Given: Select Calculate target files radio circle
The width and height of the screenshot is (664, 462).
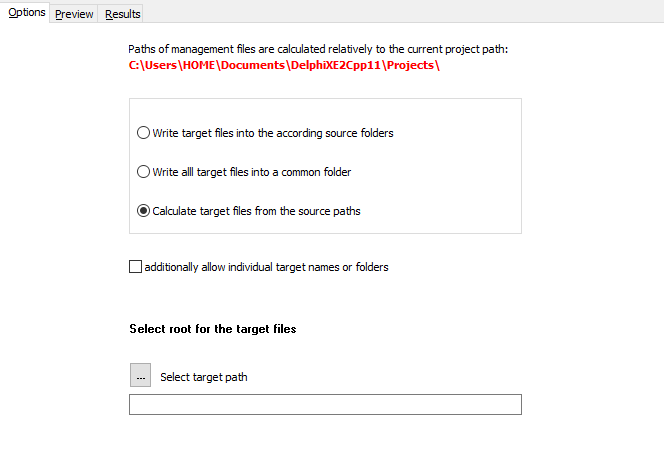Looking at the screenshot, I should [144, 211].
